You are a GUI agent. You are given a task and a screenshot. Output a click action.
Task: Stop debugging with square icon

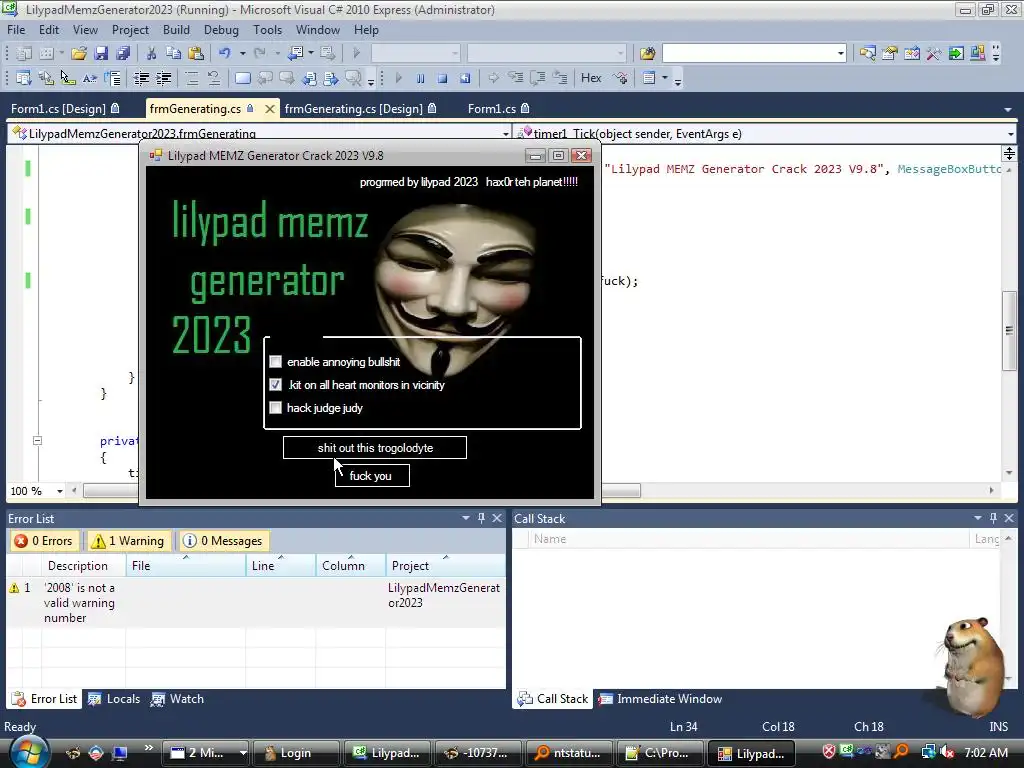pos(442,78)
